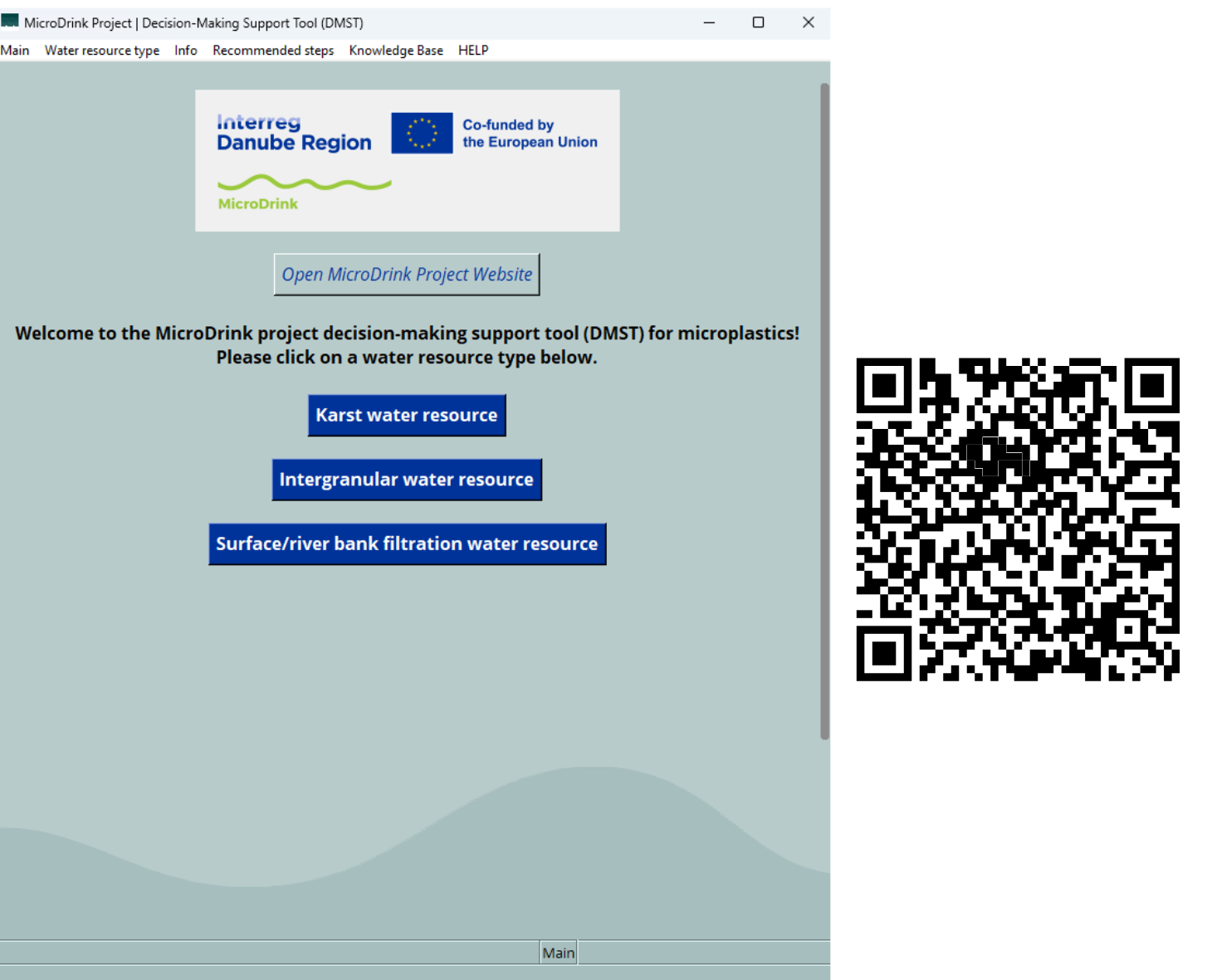Click the MicroDrink app icon in title bar
Screen dimensions: 1207x980
click(10, 22)
